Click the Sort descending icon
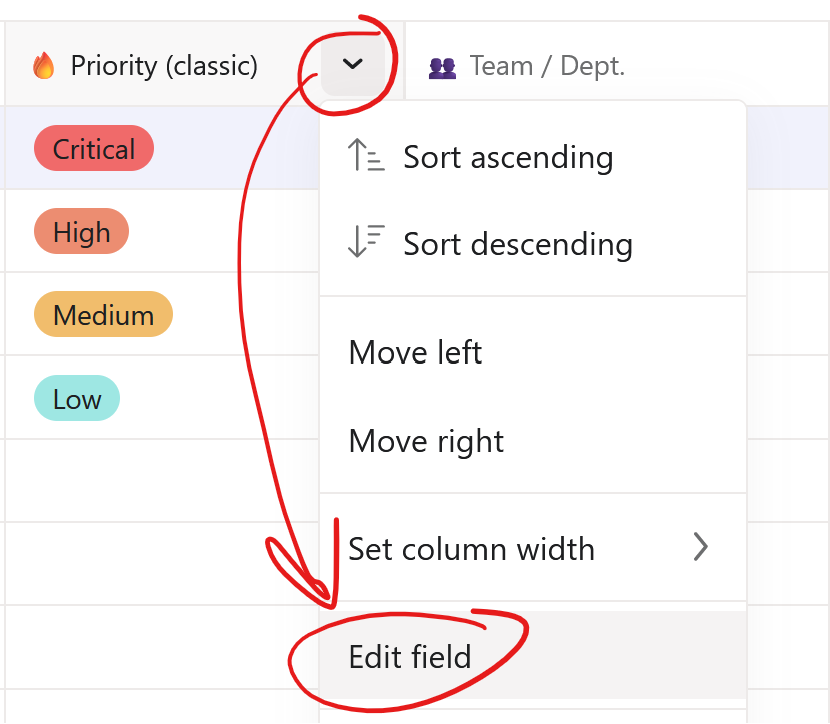Image resolution: width=830 pixels, height=724 pixels. pos(366,243)
